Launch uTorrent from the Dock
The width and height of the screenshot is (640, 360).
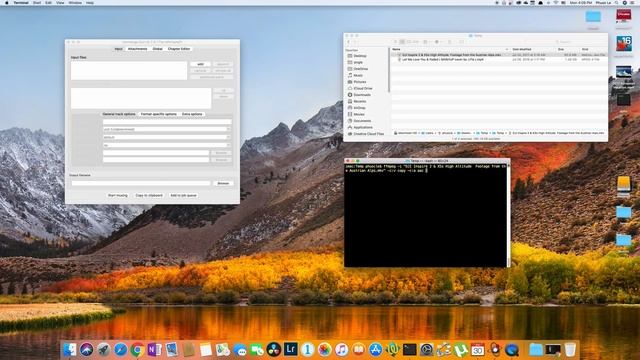(x=460, y=350)
